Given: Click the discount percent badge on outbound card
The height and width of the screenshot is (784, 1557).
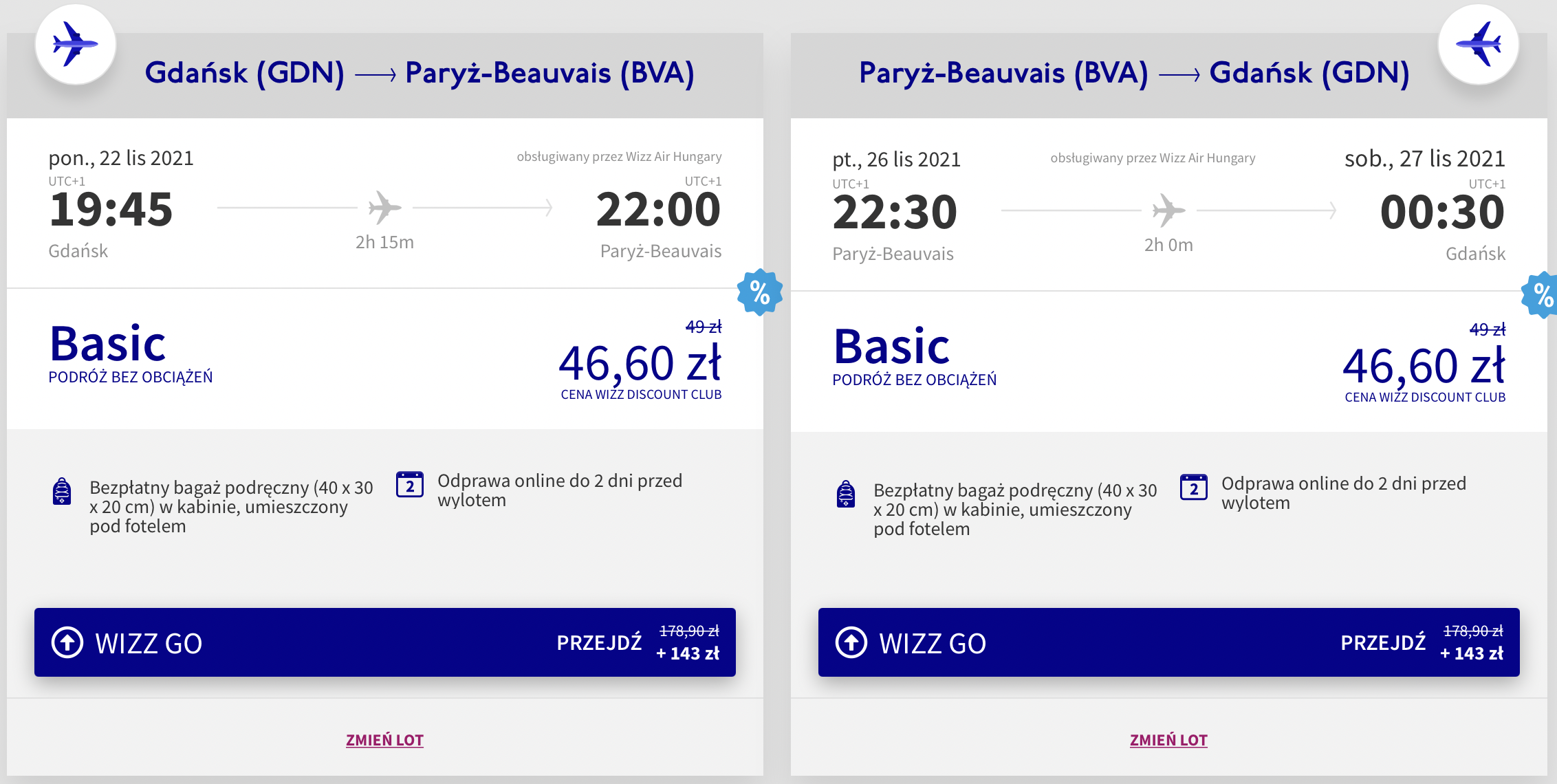Looking at the screenshot, I should [759, 292].
